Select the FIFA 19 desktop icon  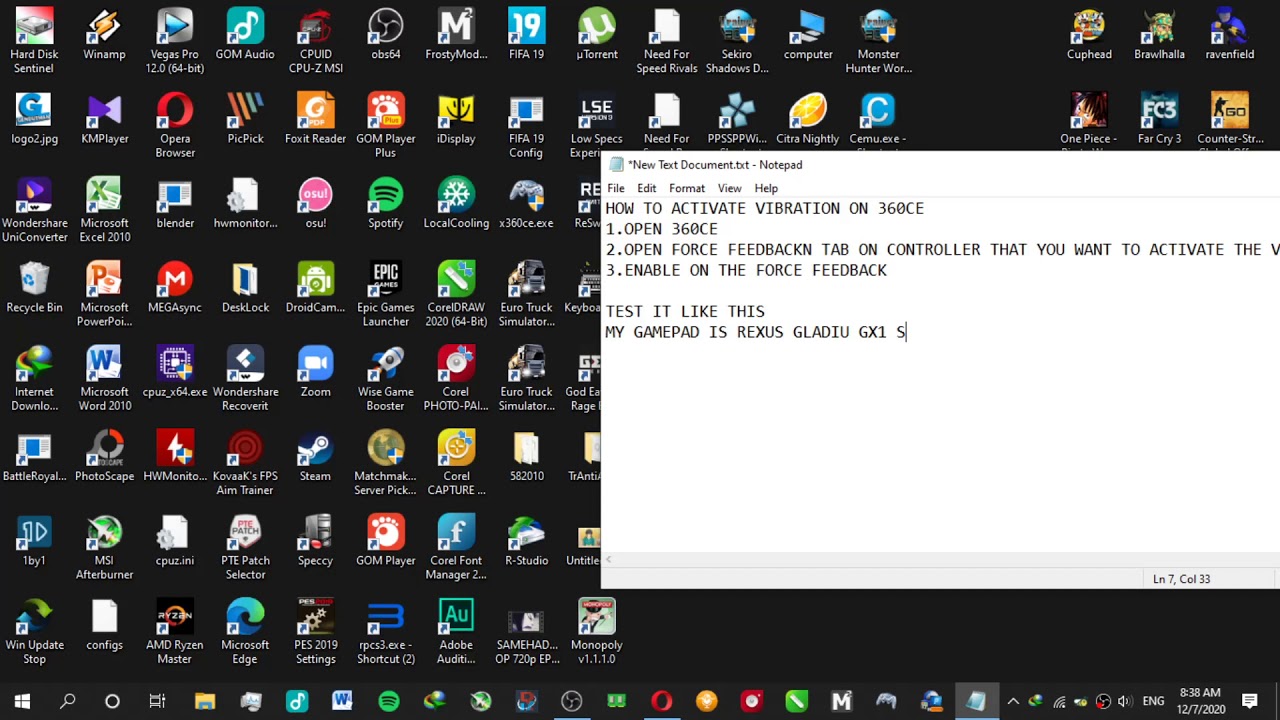coord(526,35)
